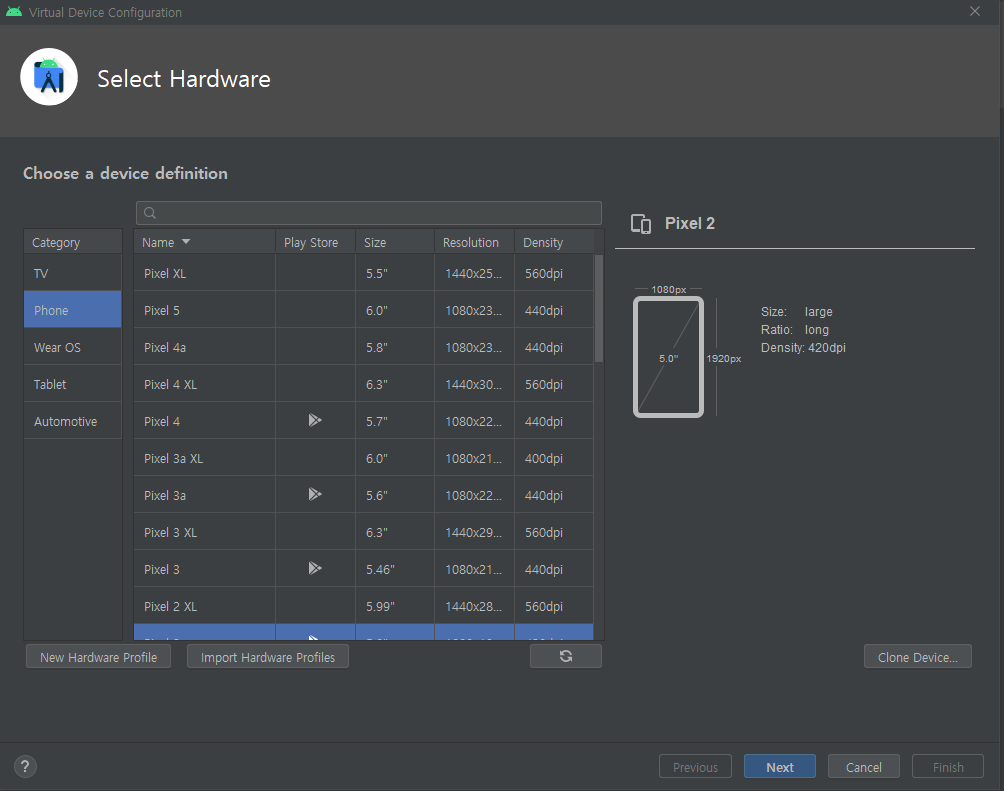Focus the device search input field
The height and width of the screenshot is (791, 1004).
pyautogui.click(x=369, y=213)
